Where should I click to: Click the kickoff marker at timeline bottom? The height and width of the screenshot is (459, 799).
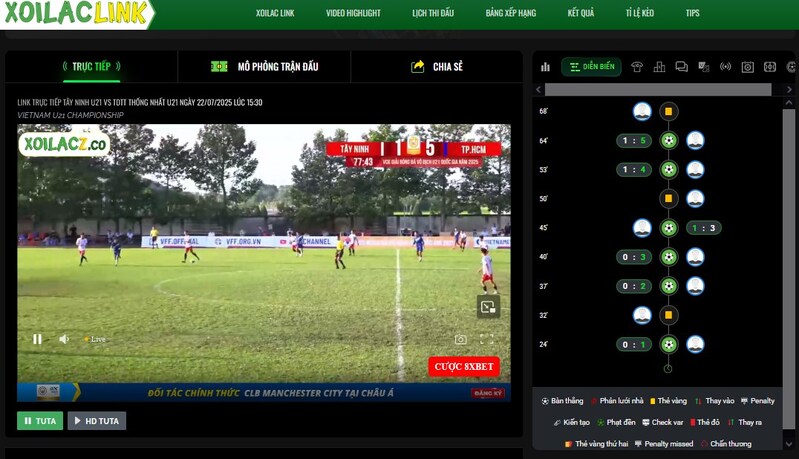668,368
